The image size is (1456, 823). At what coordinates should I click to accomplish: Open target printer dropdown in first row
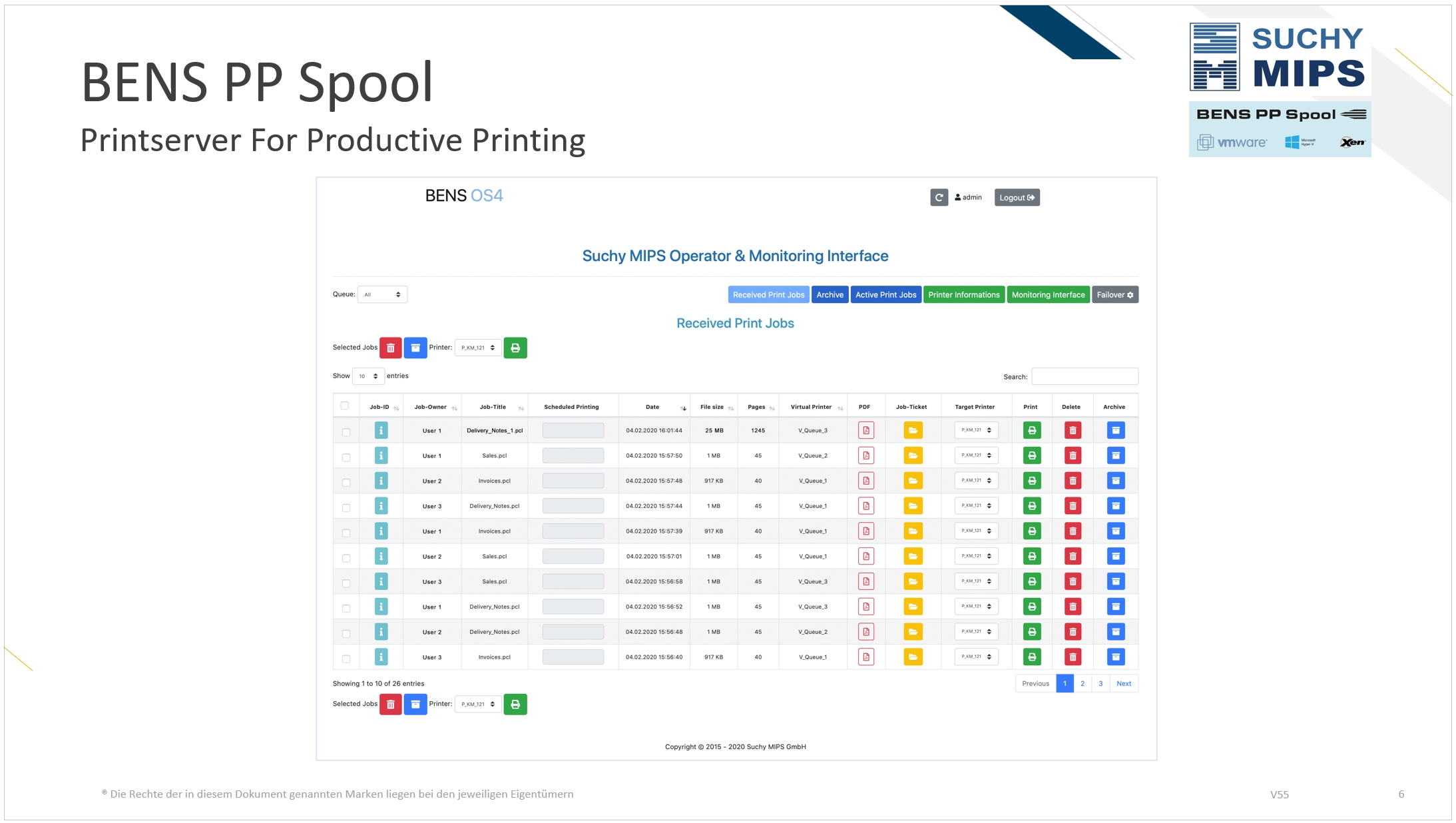click(976, 430)
